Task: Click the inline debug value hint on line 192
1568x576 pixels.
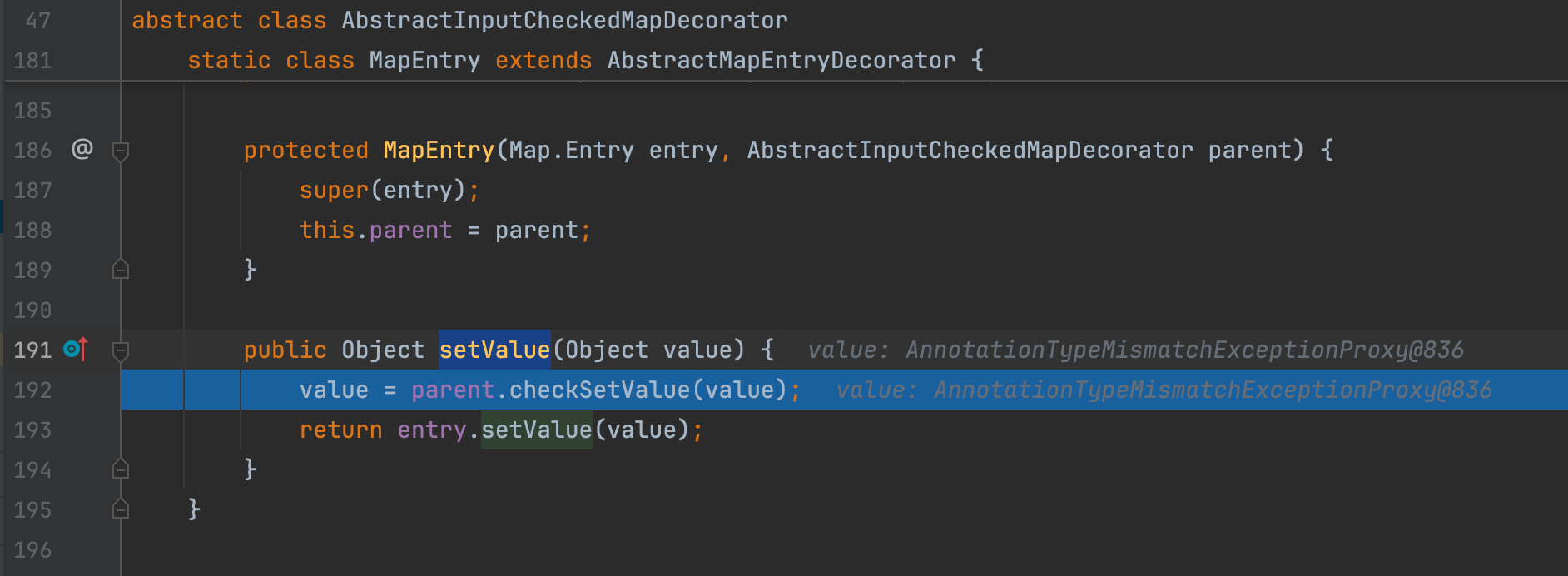Action: coord(1164,390)
